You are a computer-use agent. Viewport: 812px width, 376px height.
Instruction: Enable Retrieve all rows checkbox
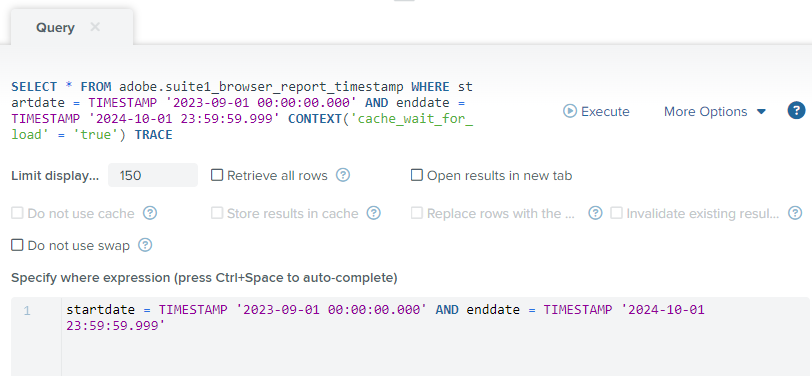[x=217, y=176]
